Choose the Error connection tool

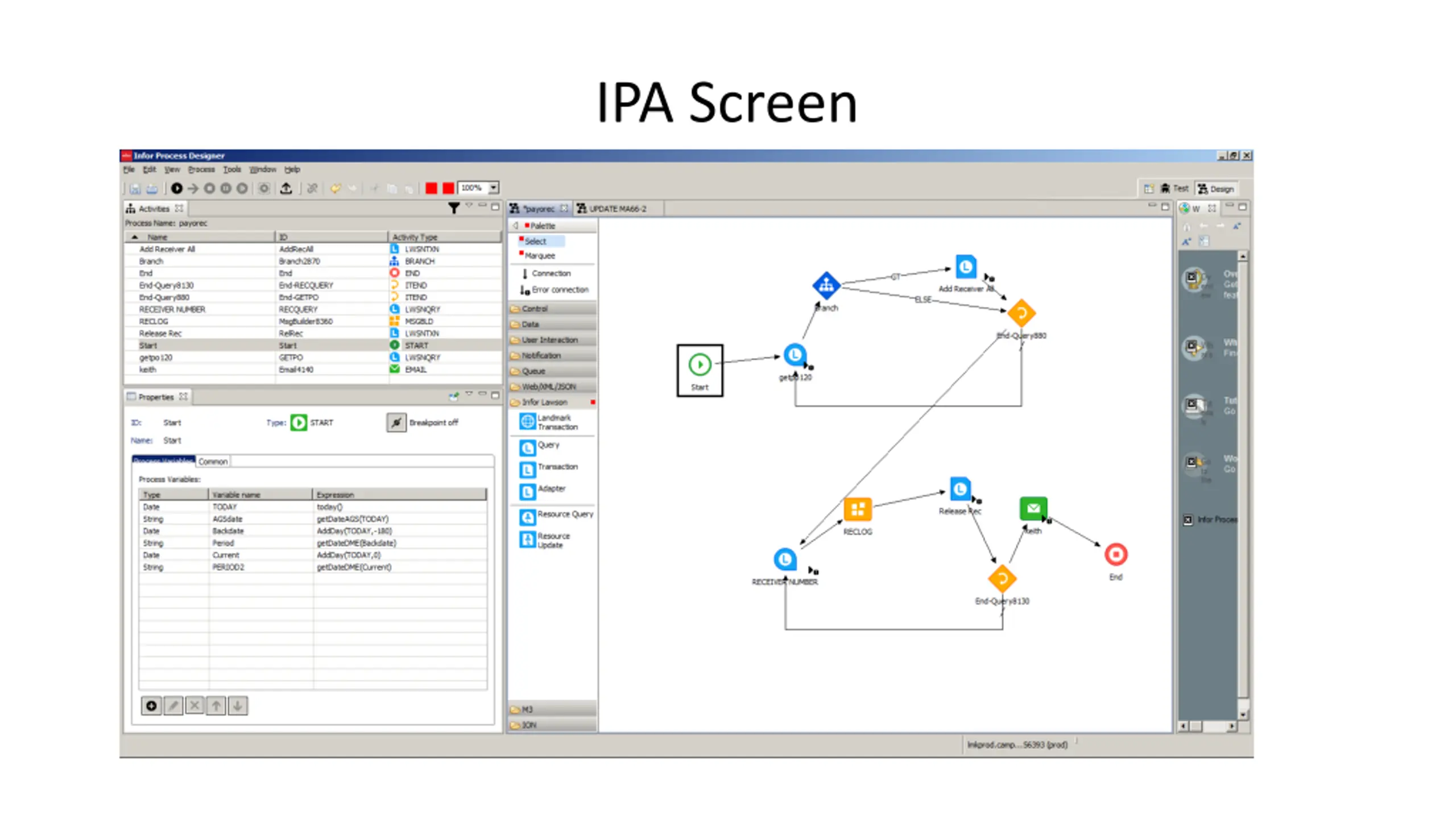point(554,290)
